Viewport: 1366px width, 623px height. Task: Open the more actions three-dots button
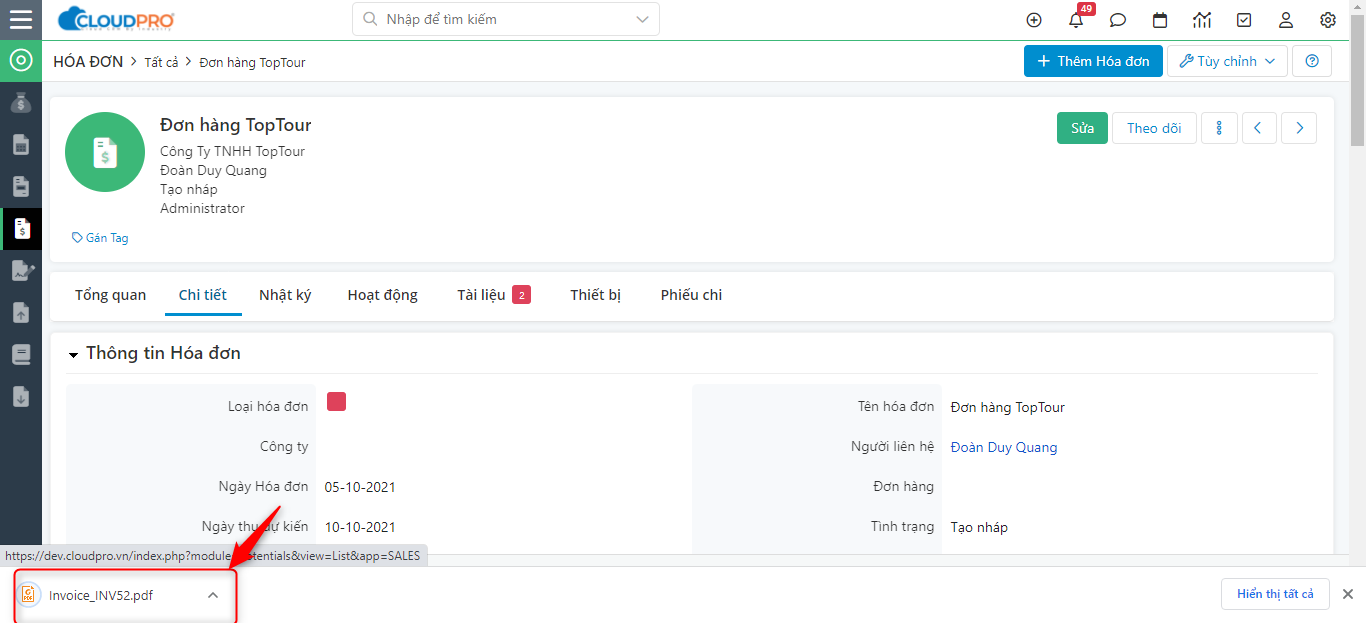tap(1220, 128)
